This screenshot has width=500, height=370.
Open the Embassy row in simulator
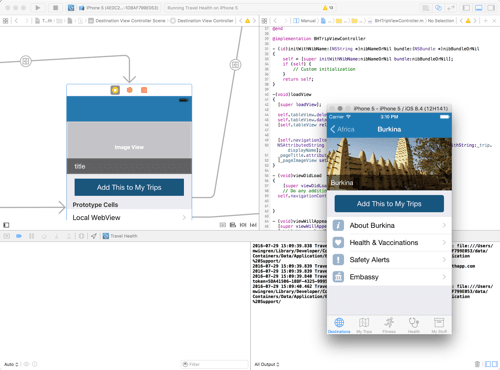[x=389, y=277]
